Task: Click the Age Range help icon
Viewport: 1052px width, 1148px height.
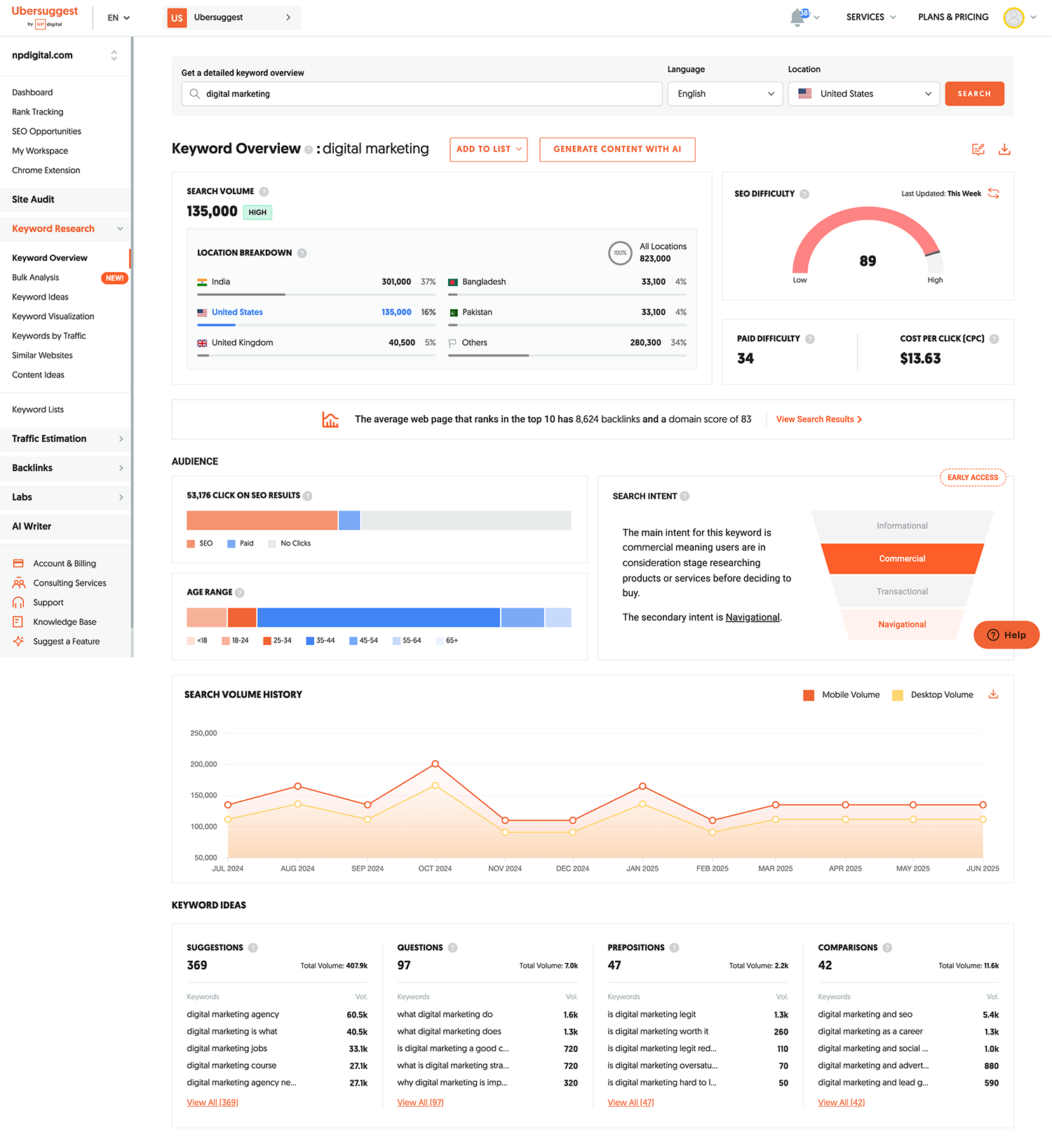Action: pyautogui.click(x=240, y=593)
